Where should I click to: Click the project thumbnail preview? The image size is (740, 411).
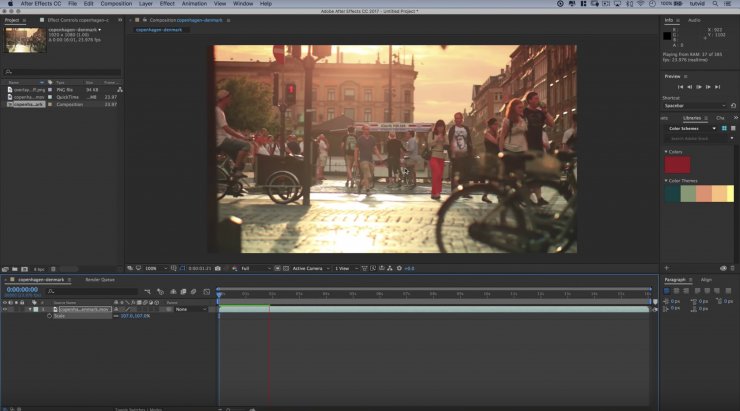tap(25, 40)
